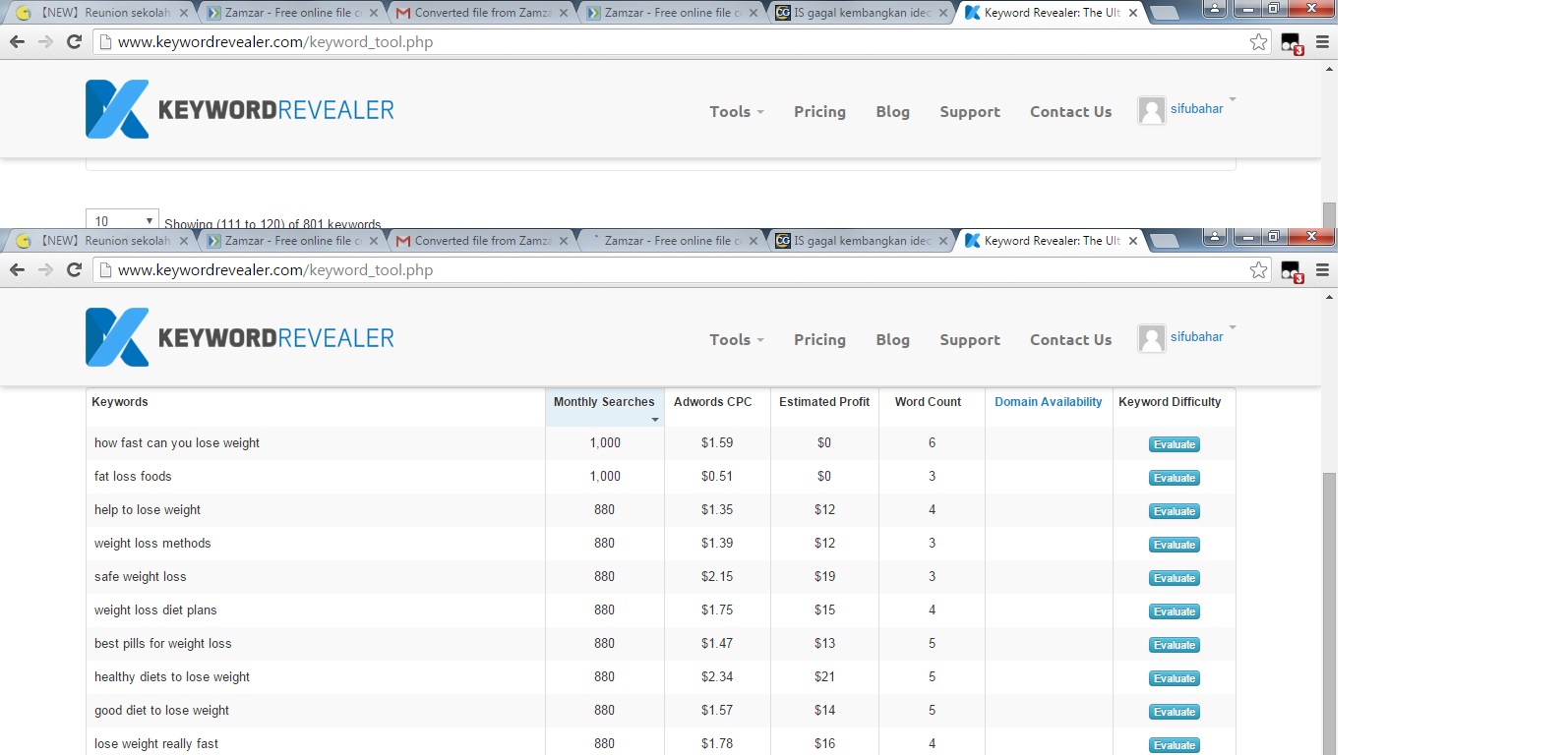
Task: Click extension icon with badge in bottom window
Action: (1292, 271)
